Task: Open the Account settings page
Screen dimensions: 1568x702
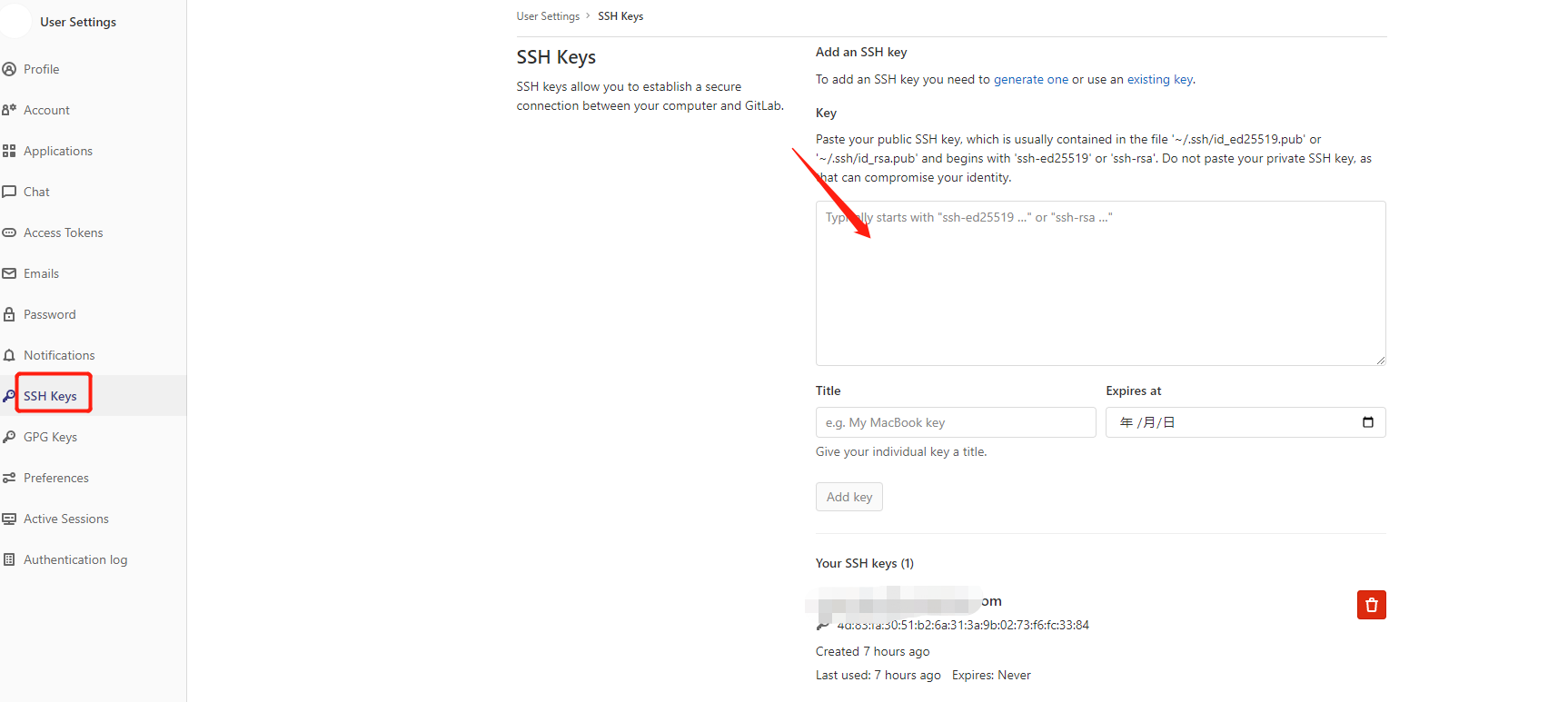Action: [x=46, y=110]
